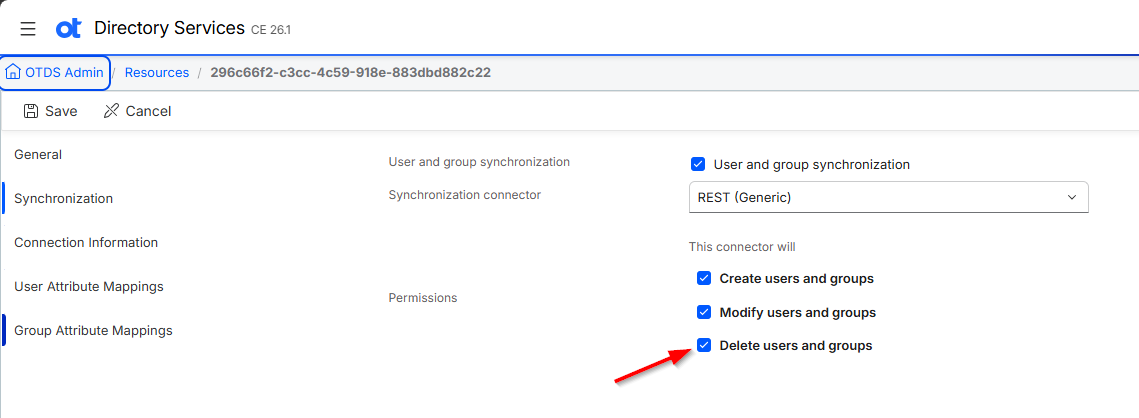Switch to the General tab
This screenshot has width=1139, height=418.
pyautogui.click(x=38, y=155)
